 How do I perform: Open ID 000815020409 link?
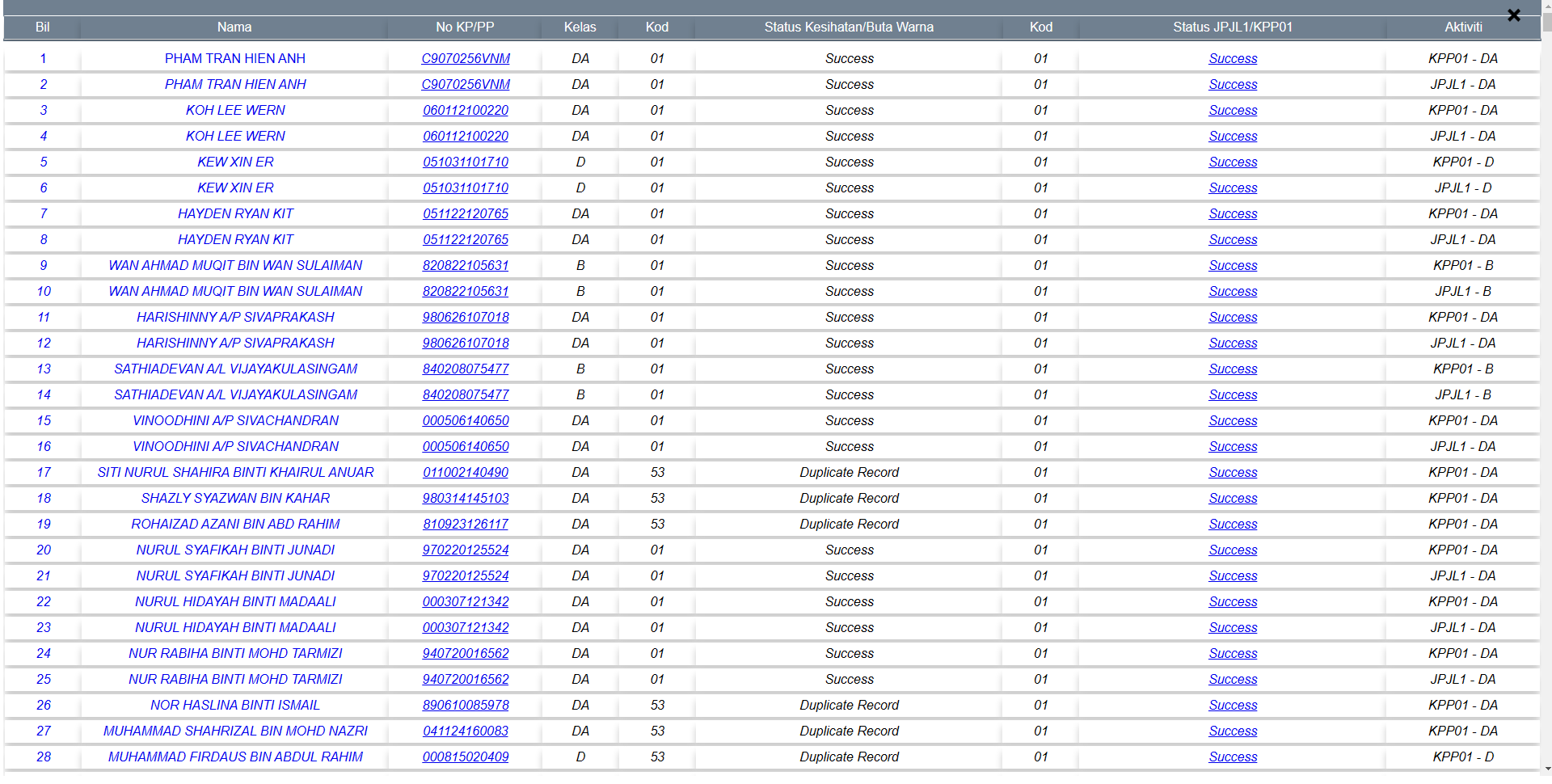click(x=466, y=757)
